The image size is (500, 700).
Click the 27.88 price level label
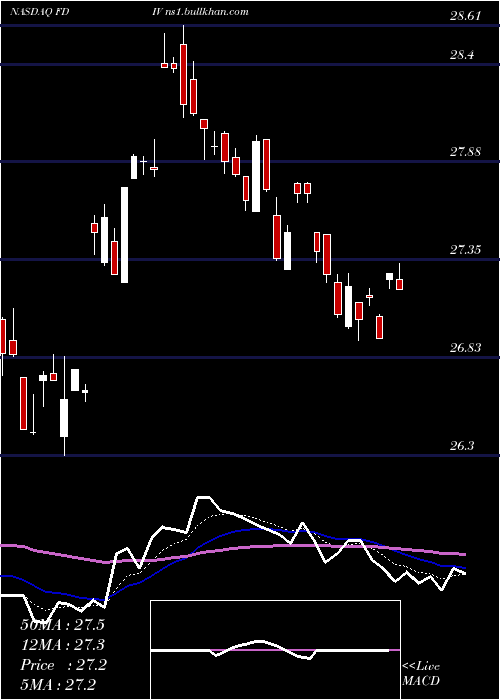[466, 152]
